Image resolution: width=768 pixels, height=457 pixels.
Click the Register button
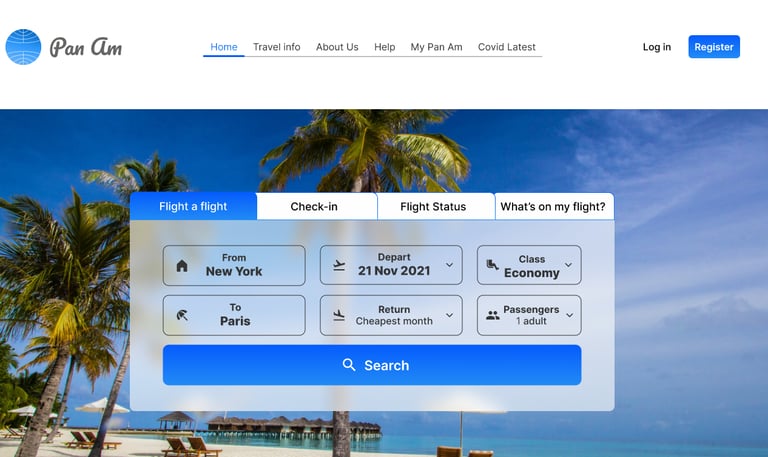click(714, 47)
